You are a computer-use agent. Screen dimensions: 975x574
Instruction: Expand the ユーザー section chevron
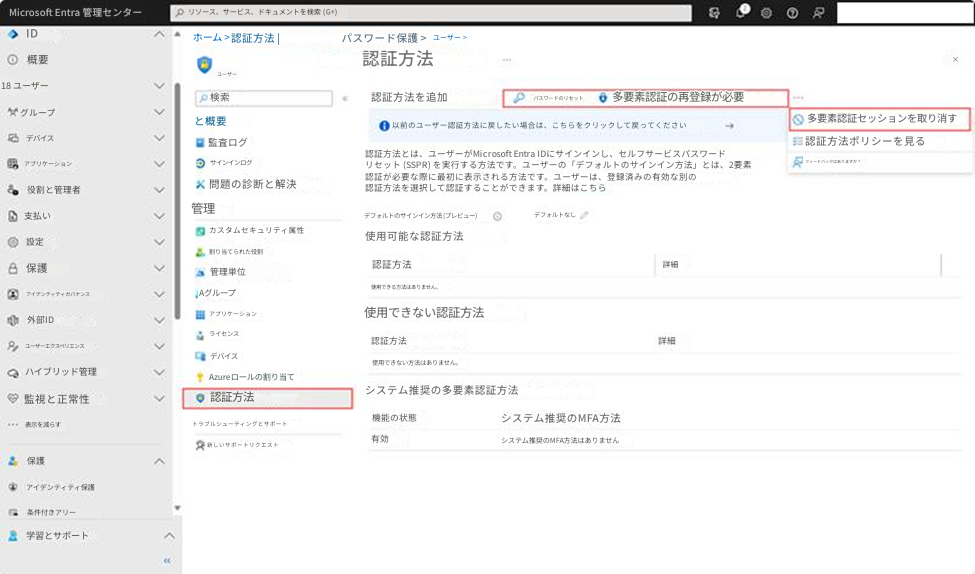click(x=159, y=85)
